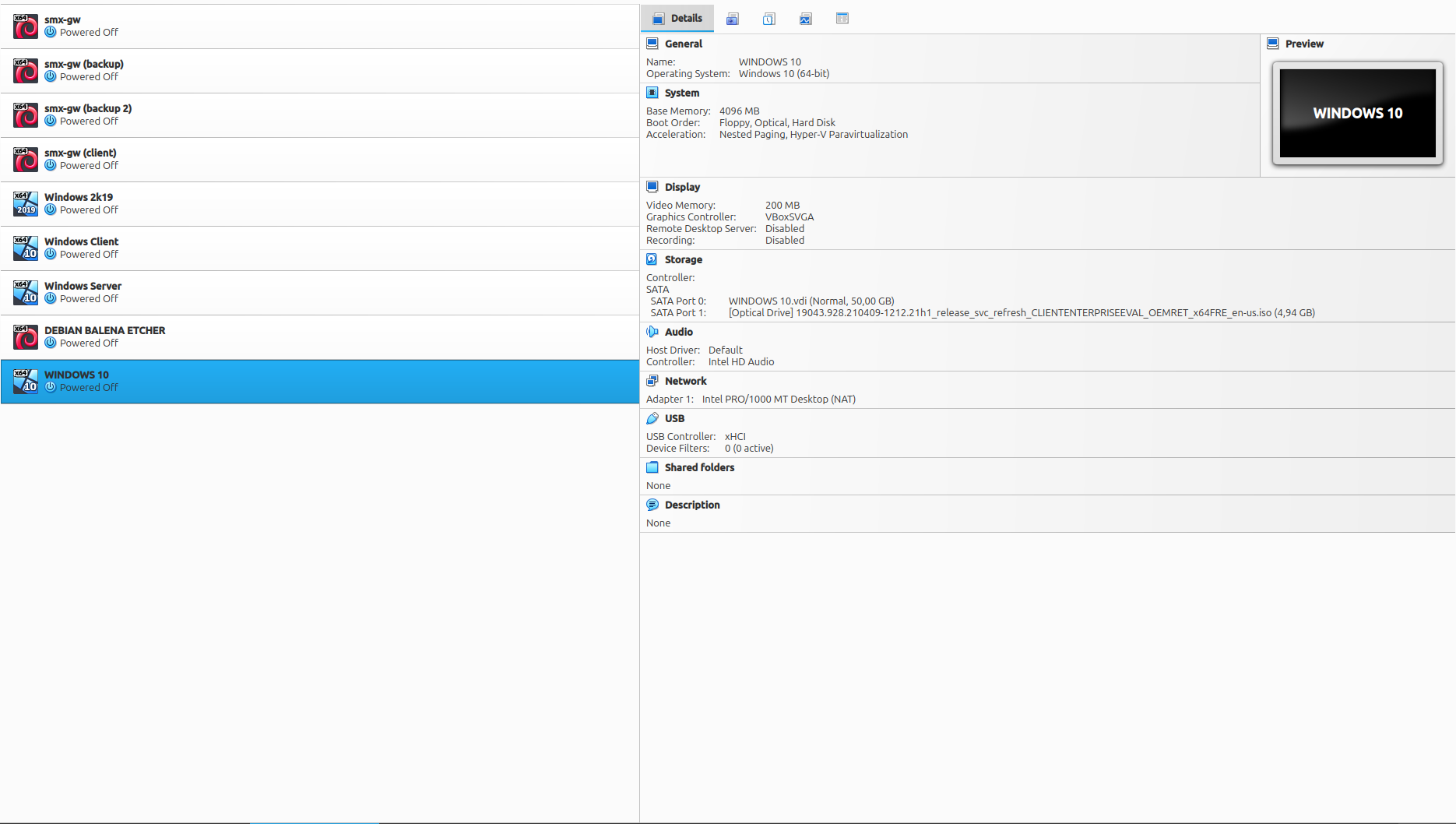Open the File Manager tab icon
This screenshot has width=1456, height=824.
click(842, 19)
